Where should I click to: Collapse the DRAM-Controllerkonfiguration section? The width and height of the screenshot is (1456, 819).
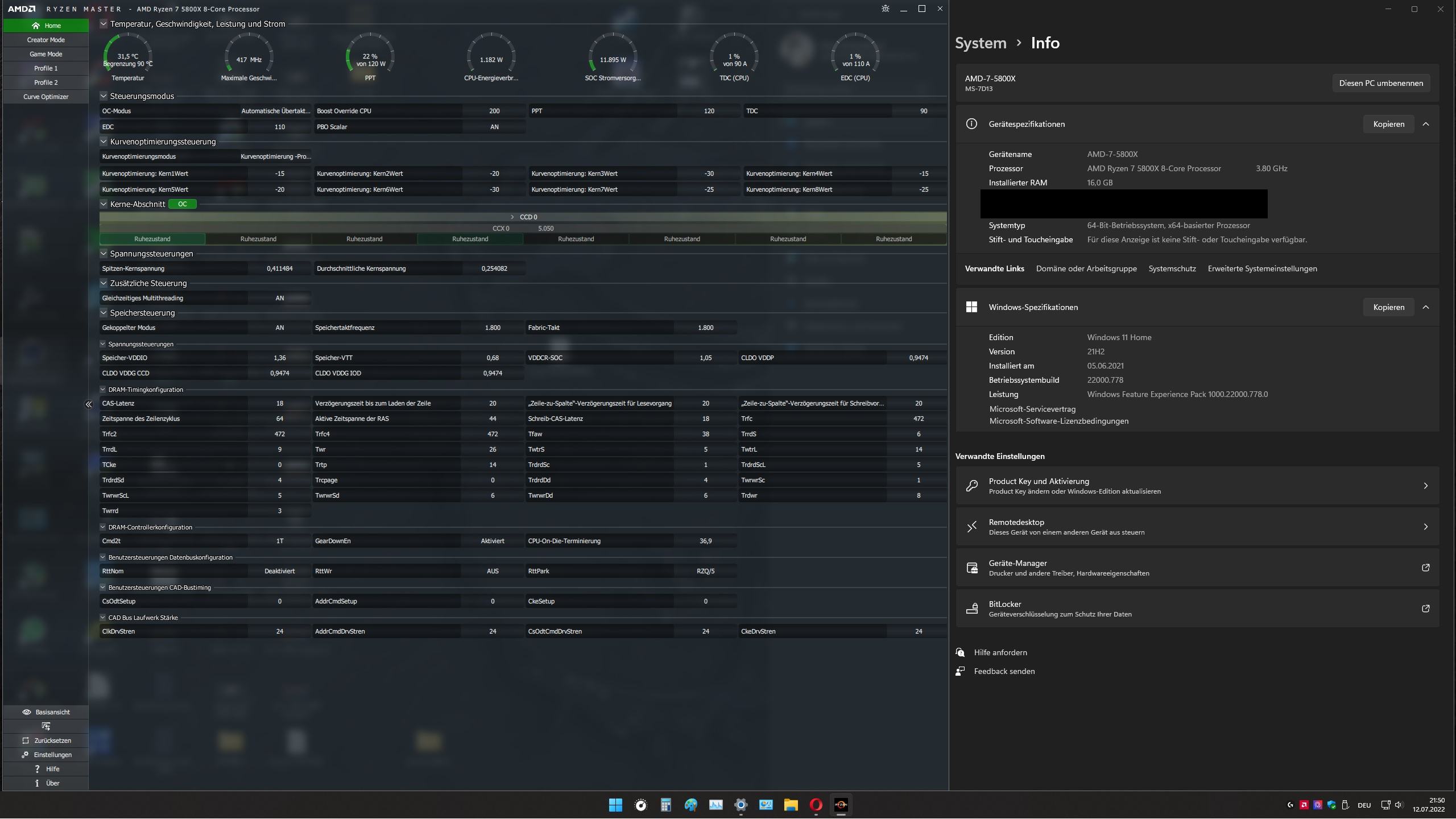[103, 527]
